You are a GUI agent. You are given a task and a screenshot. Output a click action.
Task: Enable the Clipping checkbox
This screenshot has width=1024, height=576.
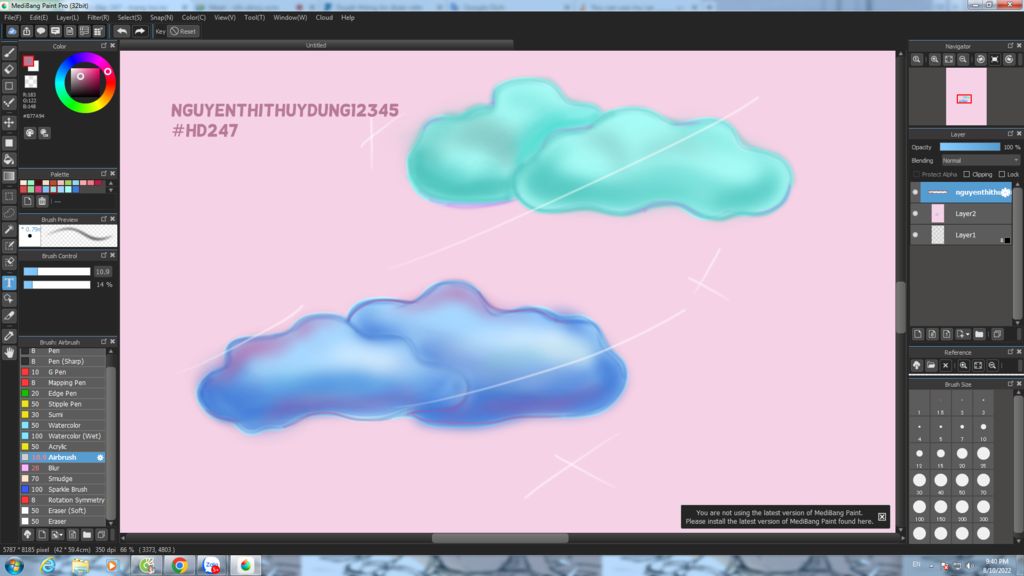967,174
